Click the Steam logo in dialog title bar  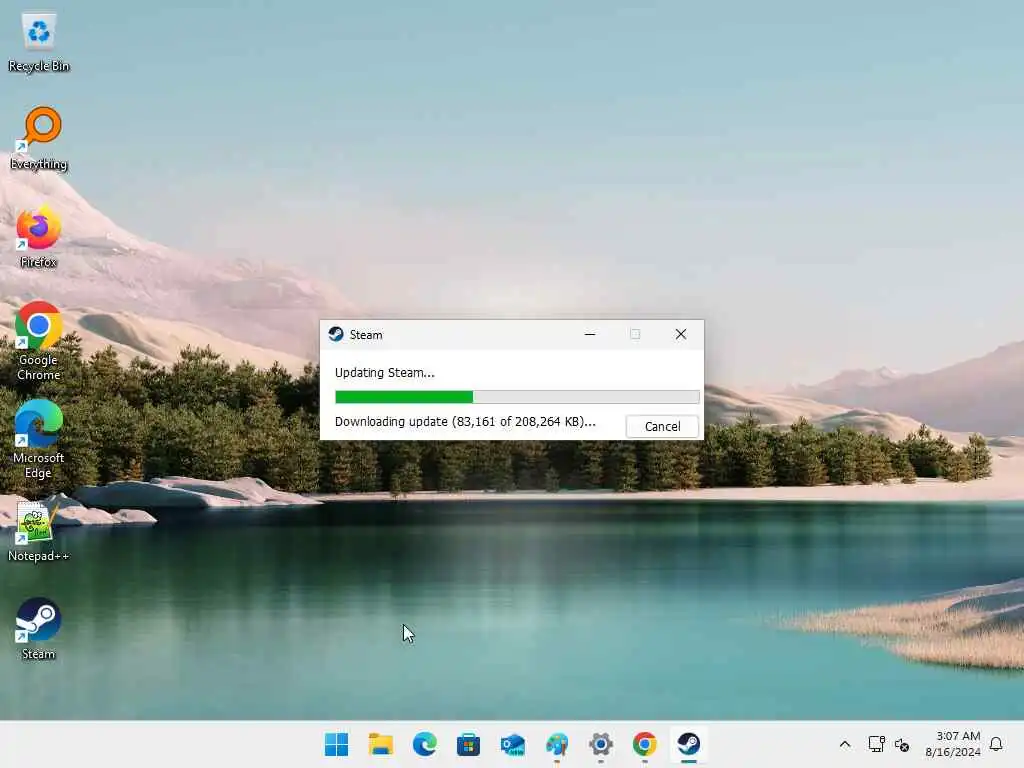coord(336,334)
